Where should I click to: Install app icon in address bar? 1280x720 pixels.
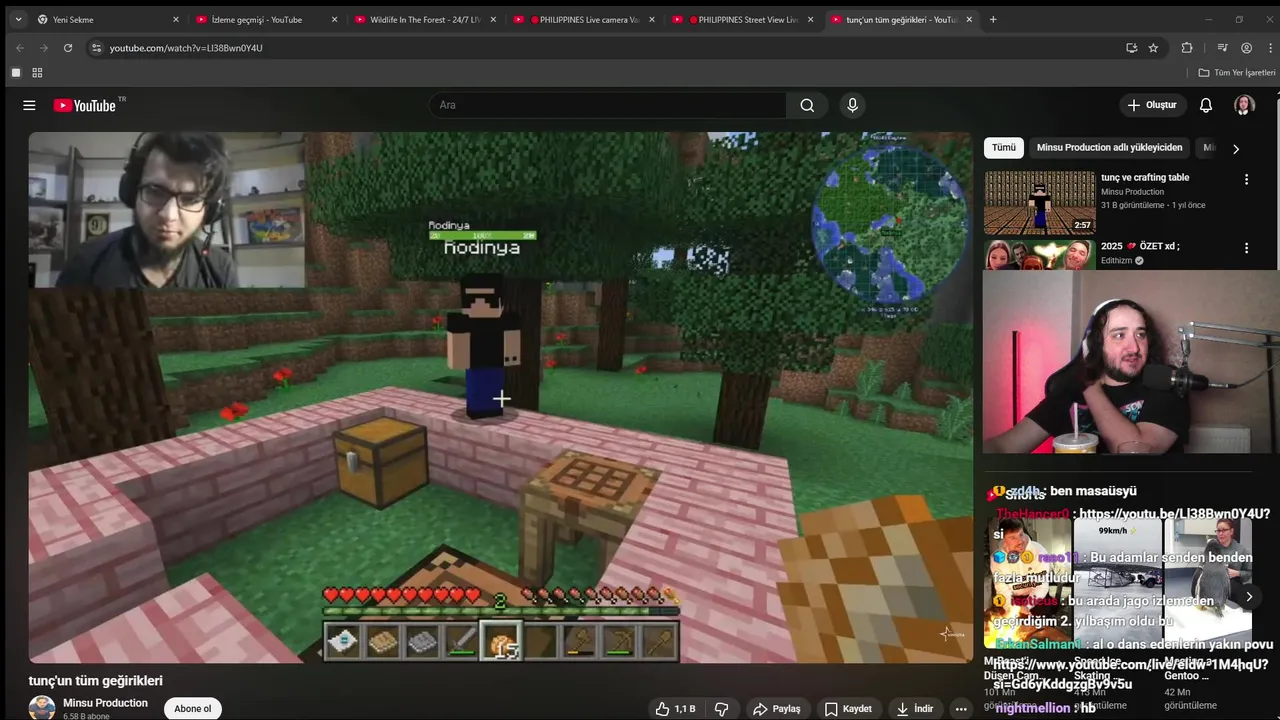1131,48
